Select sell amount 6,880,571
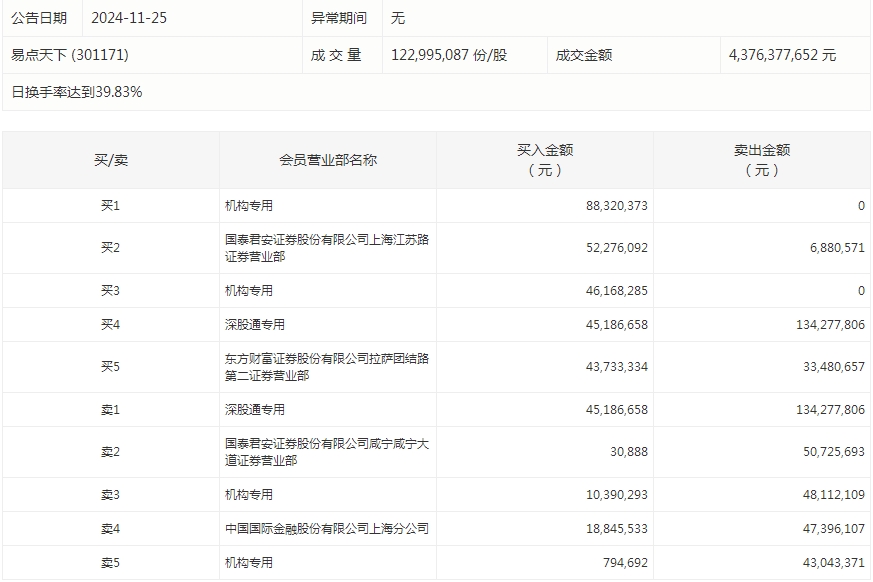The height and width of the screenshot is (582, 873). [x=837, y=247]
